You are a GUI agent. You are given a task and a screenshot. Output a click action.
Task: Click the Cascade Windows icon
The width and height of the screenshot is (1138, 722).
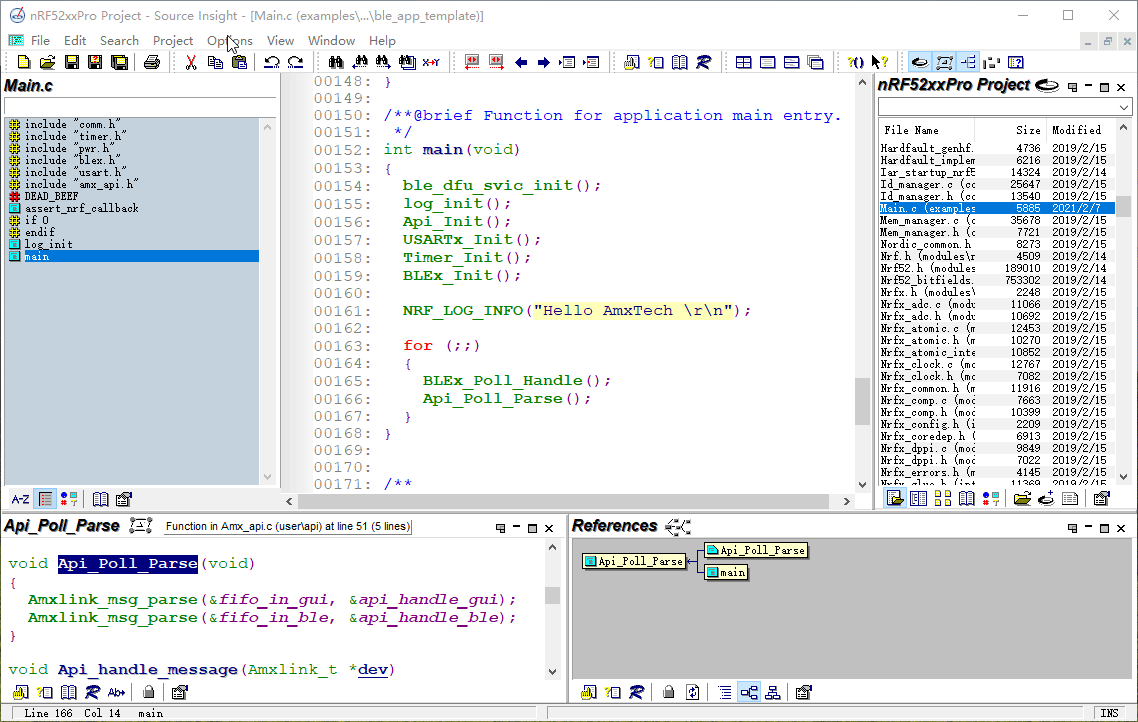tap(816, 62)
